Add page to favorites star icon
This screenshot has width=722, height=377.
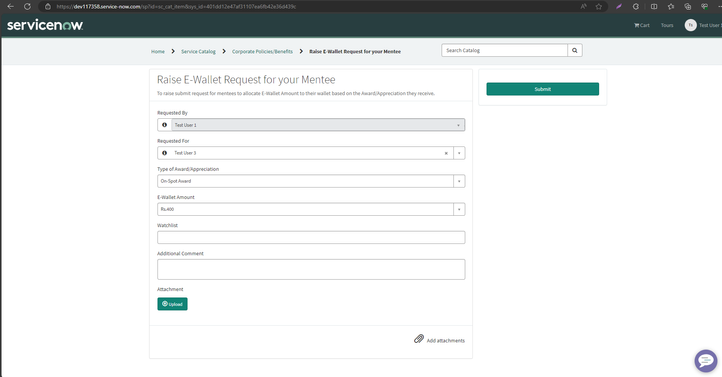pyautogui.click(x=599, y=6)
